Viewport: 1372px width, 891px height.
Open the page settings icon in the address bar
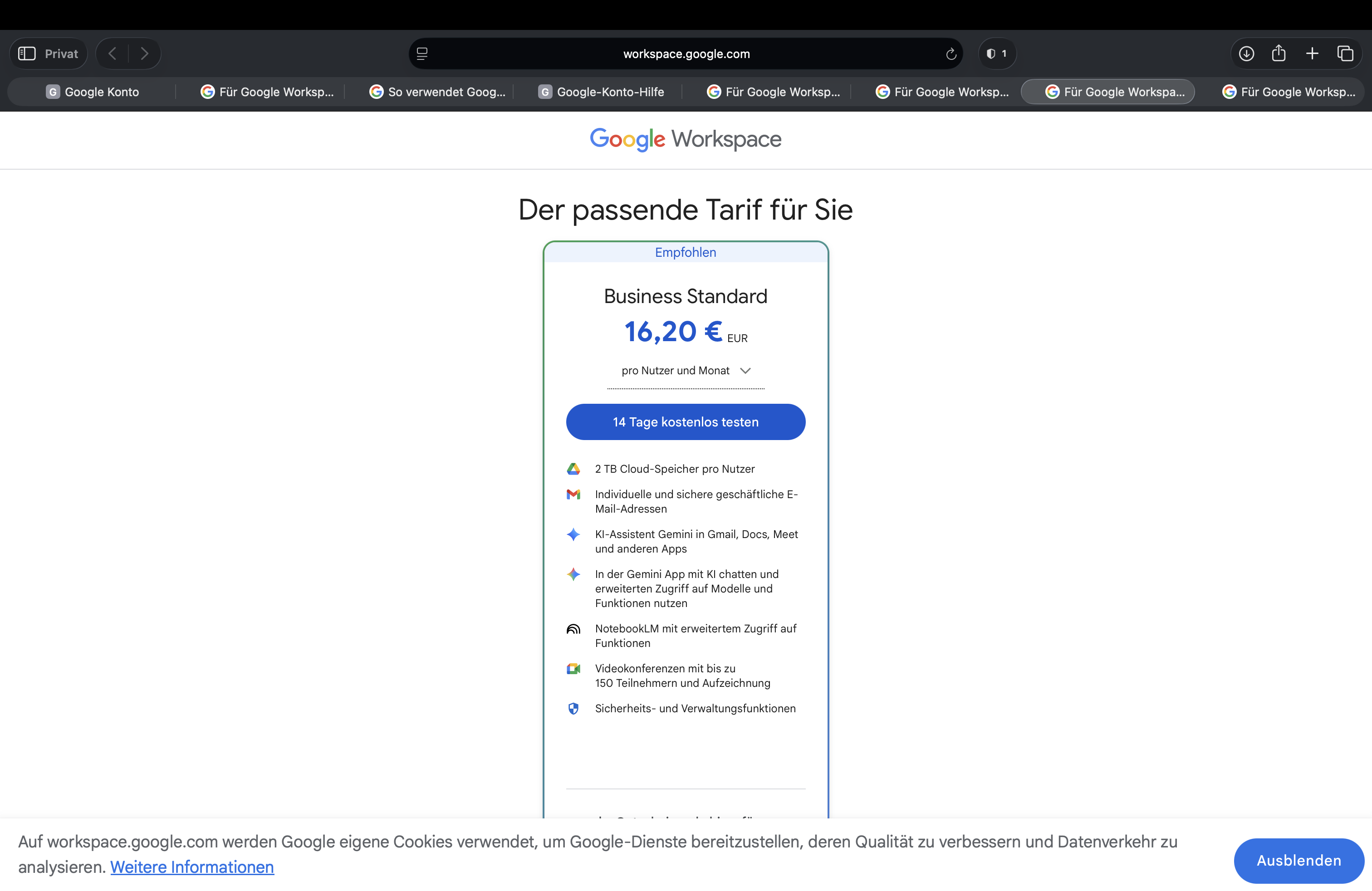coord(422,54)
